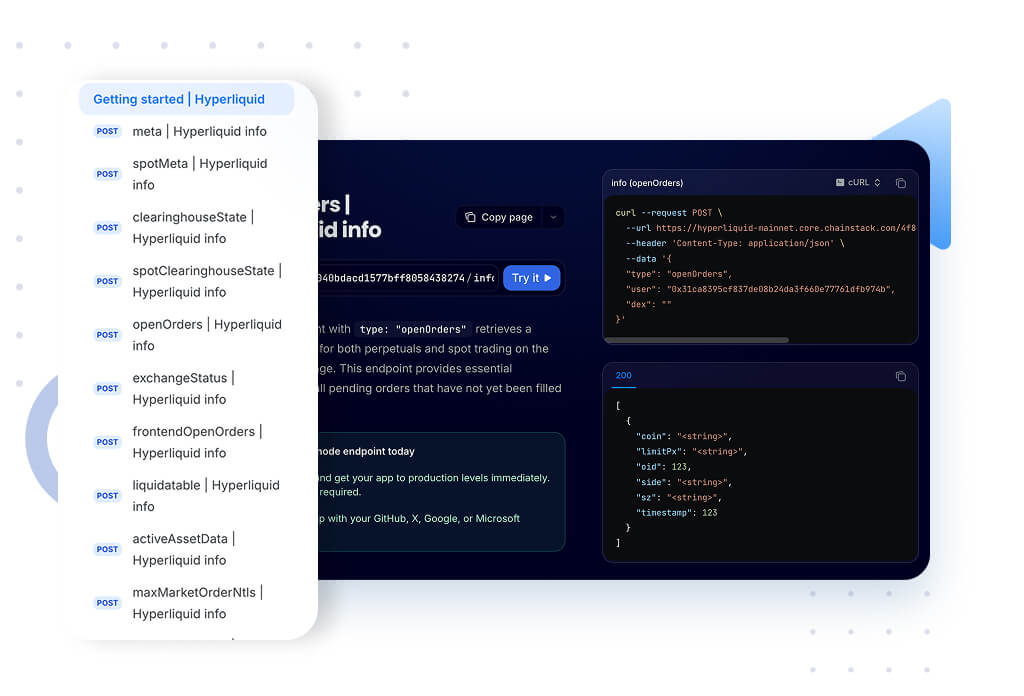The image size is (1024, 696).
Task: Open meta | Hyperliquid info endpoint
Action: pyautogui.click(x=187, y=131)
